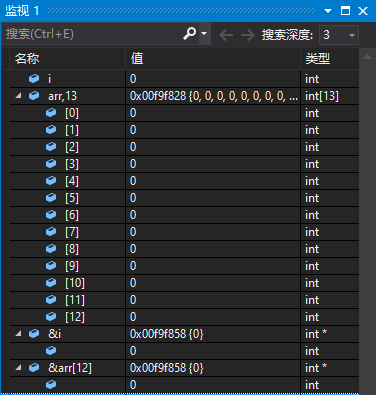Click the previous result back arrow

(x=226, y=35)
